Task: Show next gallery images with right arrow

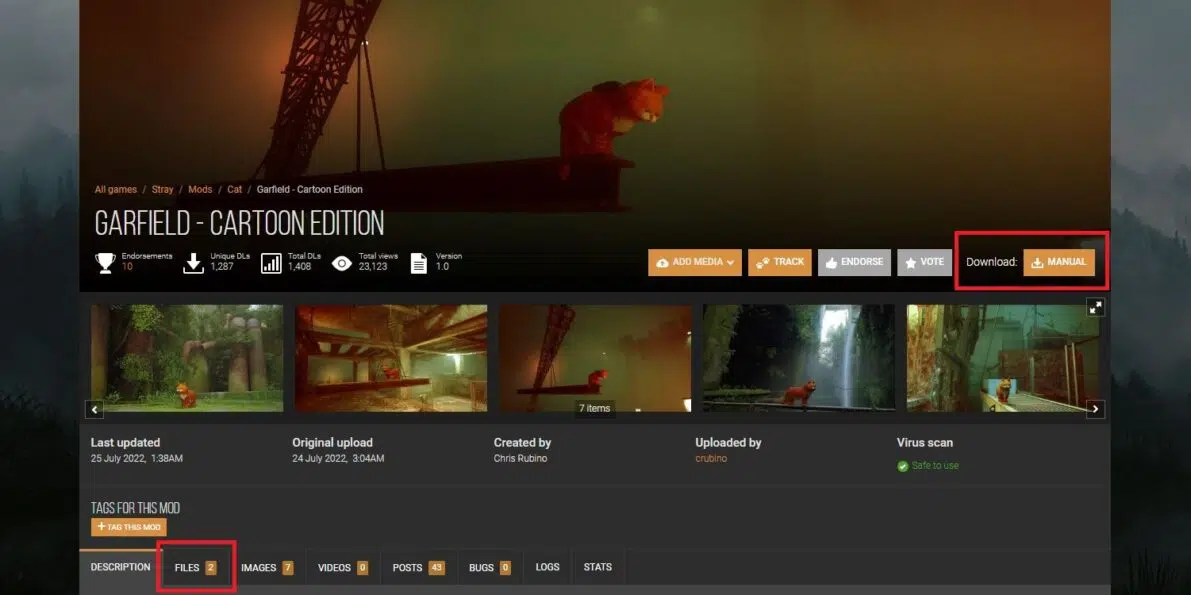Action: [x=1095, y=409]
